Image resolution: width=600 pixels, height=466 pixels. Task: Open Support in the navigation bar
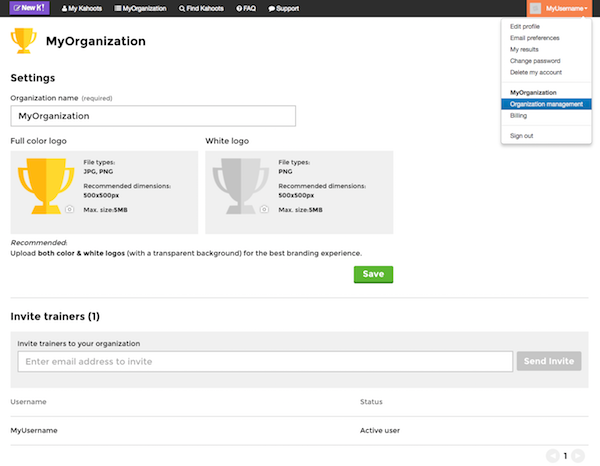click(x=284, y=8)
